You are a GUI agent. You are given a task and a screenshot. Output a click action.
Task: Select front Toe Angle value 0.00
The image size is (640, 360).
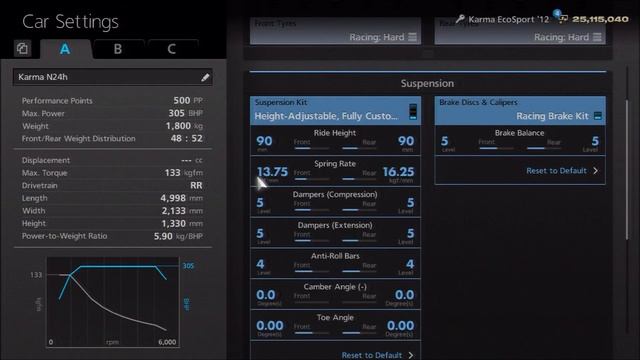pos(270,325)
